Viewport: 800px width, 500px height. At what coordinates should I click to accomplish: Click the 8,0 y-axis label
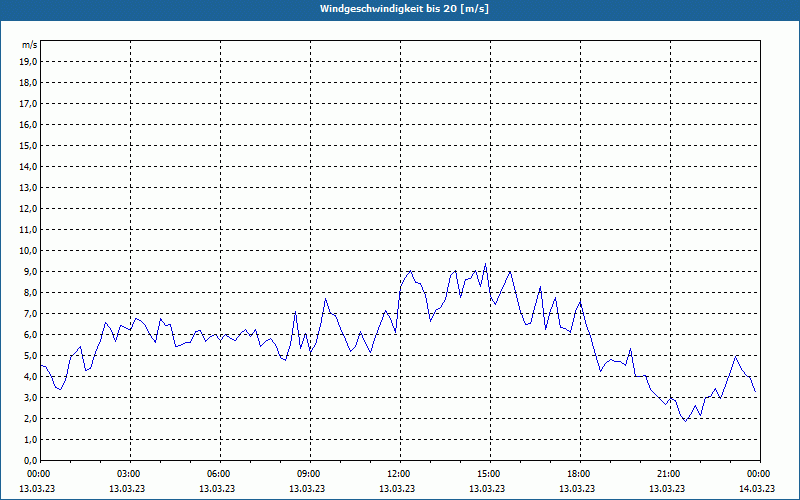[x=31, y=292]
